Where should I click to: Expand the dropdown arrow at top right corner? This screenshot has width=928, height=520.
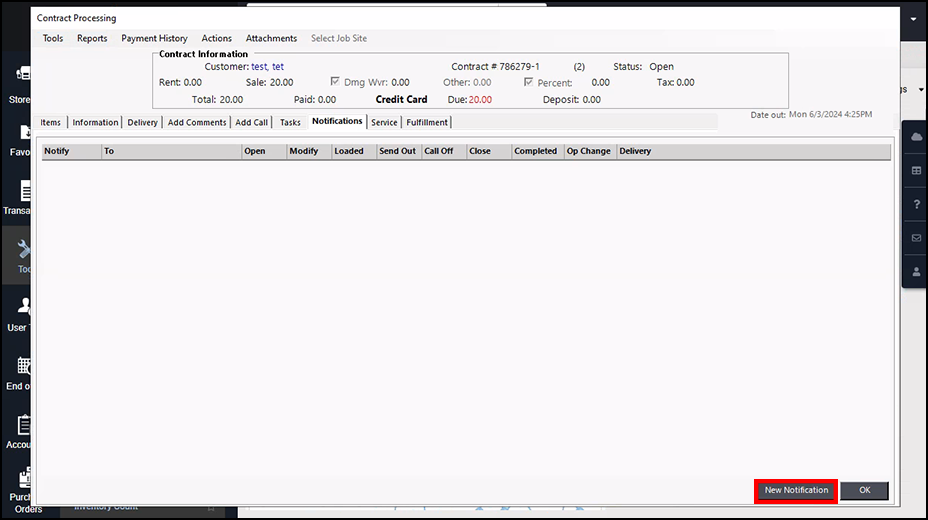click(913, 19)
